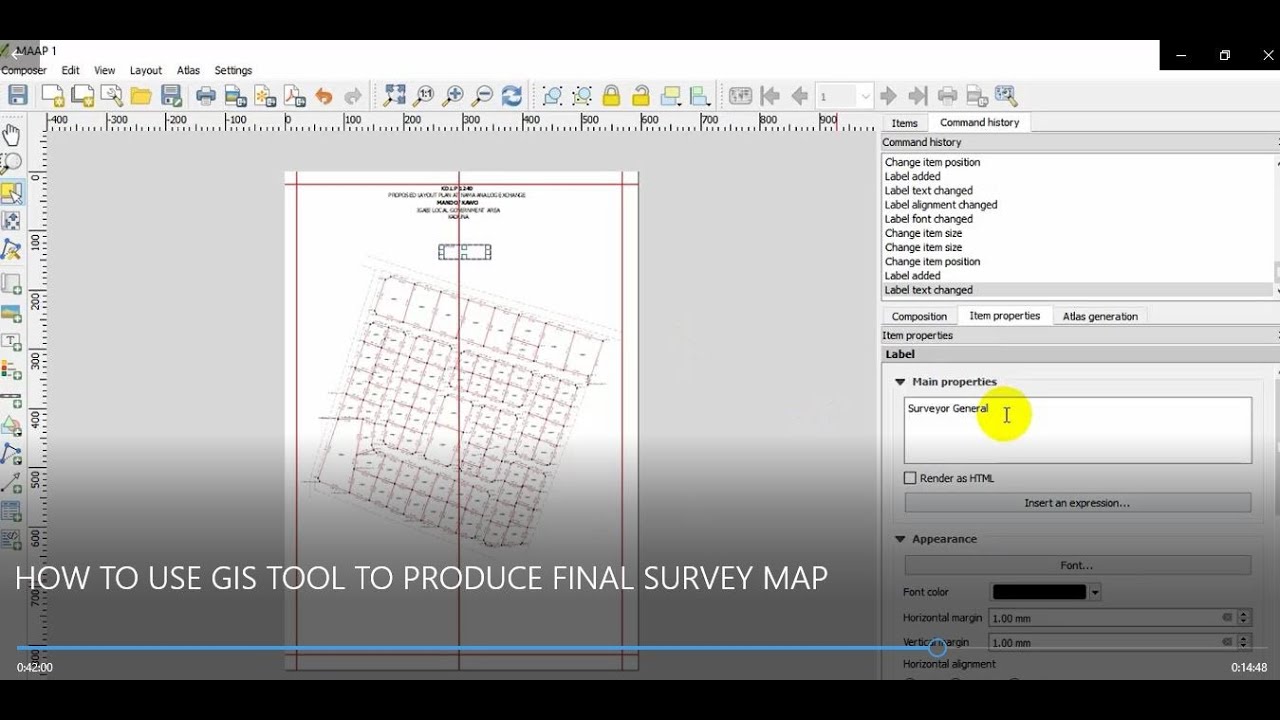Select the Pan composer tool
Viewport: 1280px width, 720px height.
point(11,134)
